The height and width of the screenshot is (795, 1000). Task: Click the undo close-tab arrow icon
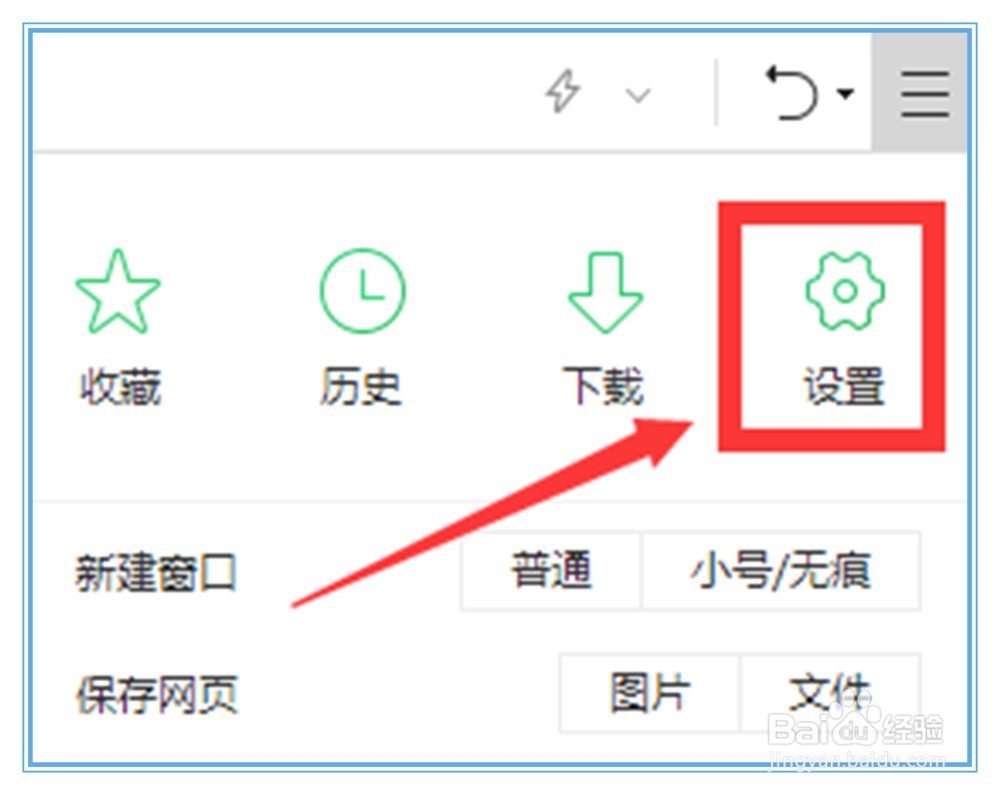point(791,92)
